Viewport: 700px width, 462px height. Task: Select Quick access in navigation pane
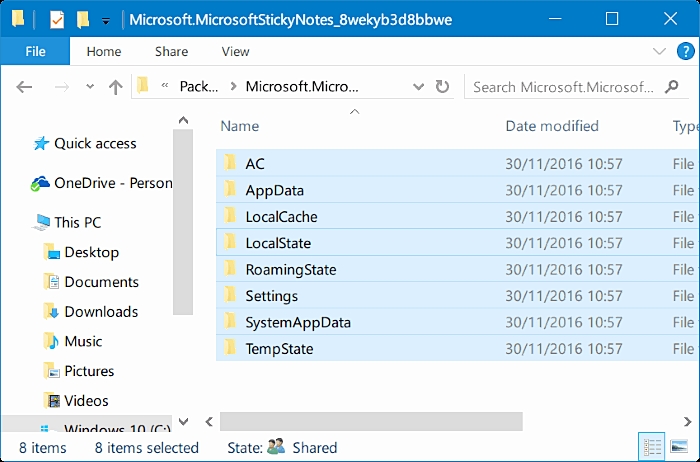pyautogui.click(x=95, y=143)
